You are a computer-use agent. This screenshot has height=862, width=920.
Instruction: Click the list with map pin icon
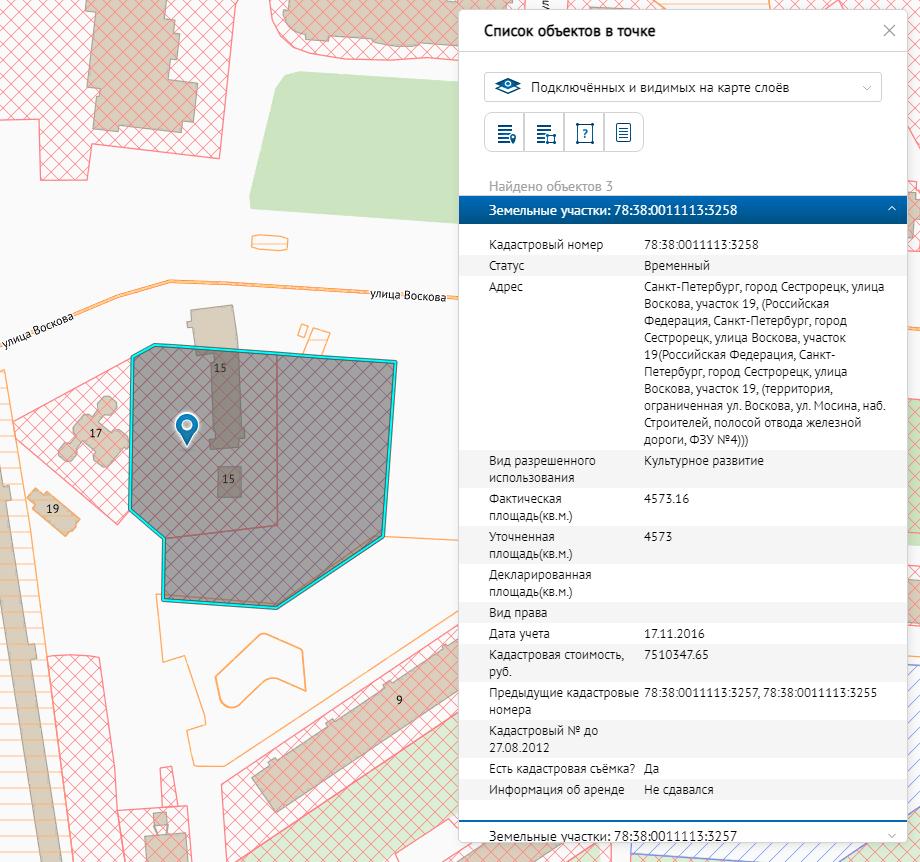point(506,133)
